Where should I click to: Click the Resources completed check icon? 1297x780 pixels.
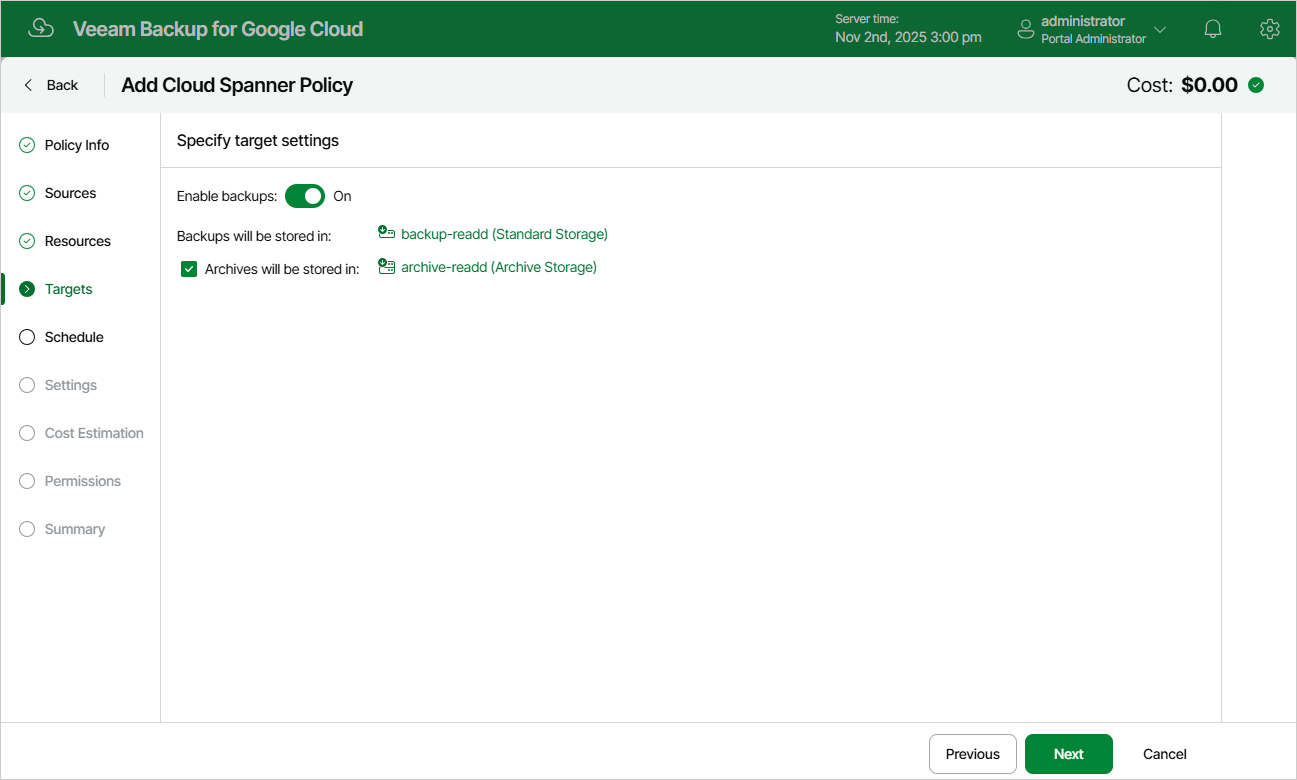click(x=27, y=241)
